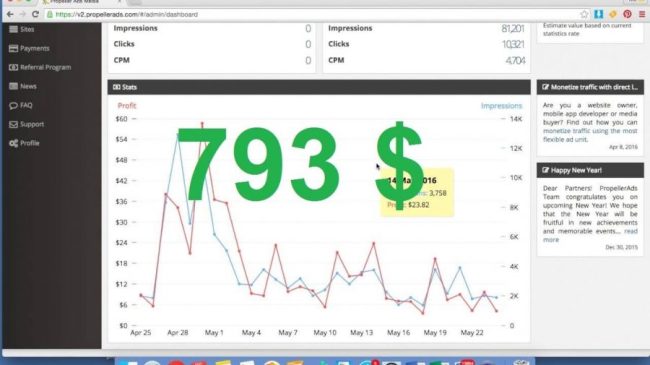Click the Sites list icon
This screenshot has width=650, height=365.
13,29
